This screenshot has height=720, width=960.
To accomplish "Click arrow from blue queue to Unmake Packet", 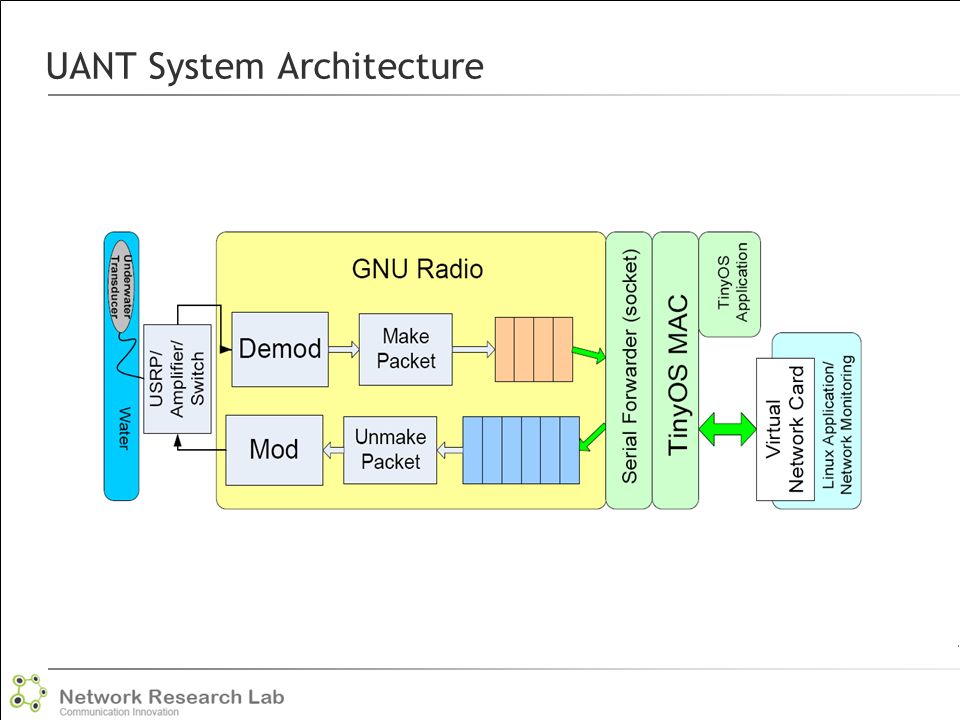I will pyautogui.click(x=450, y=451).
